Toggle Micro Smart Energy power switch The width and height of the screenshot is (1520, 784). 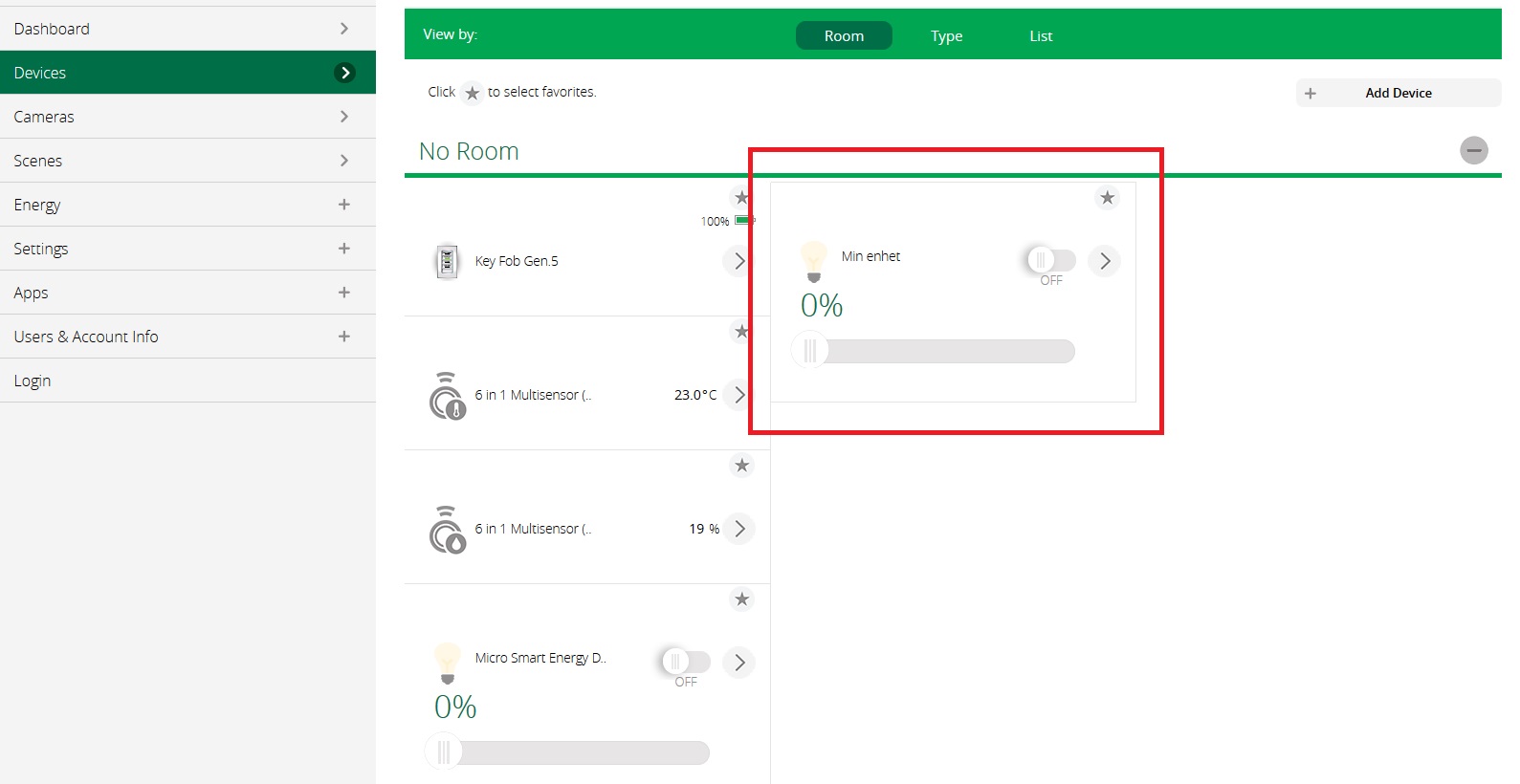pos(686,662)
